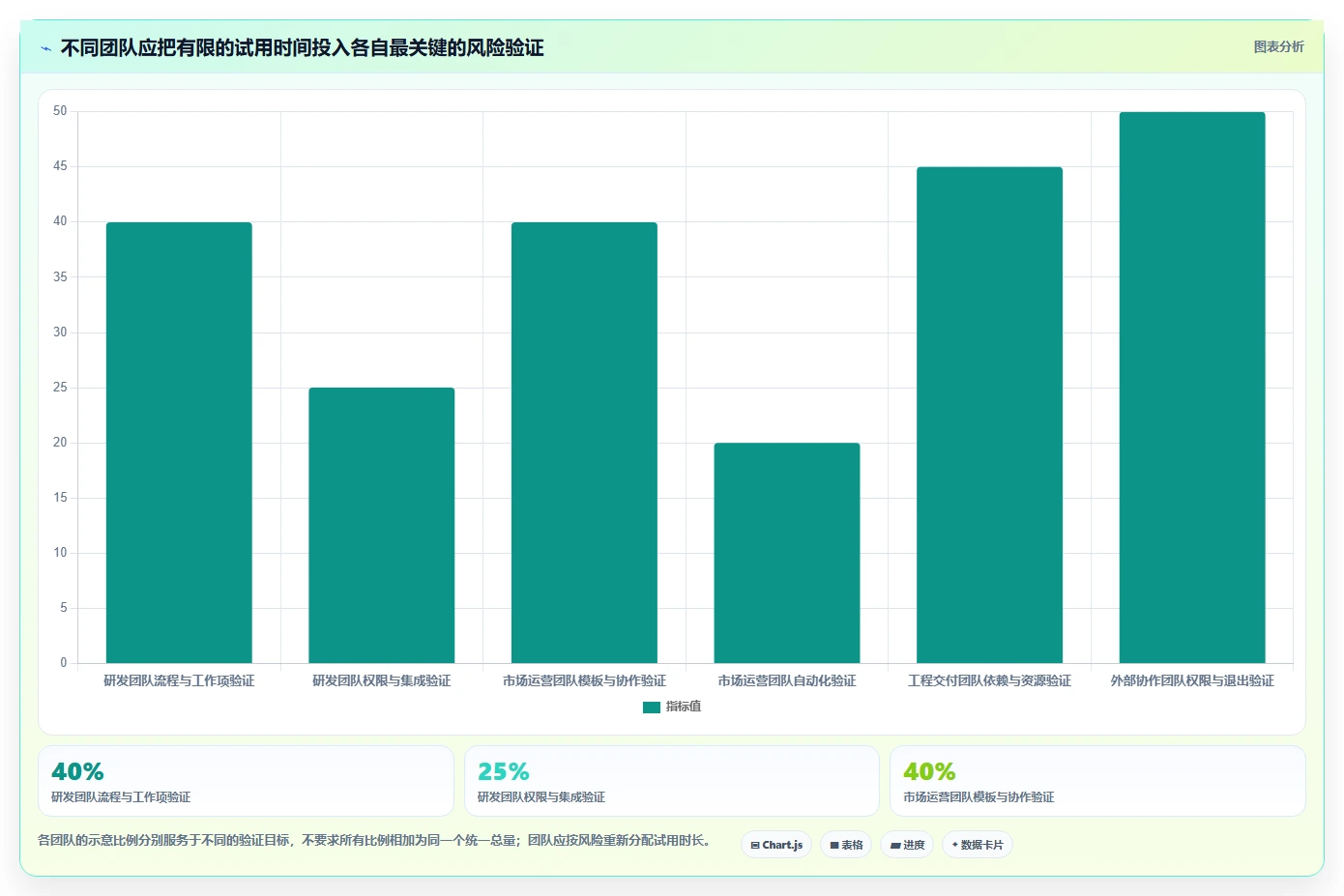The width and height of the screenshot is (1344, 896).
Task: Open the 40% 研发团队流程与工作项验证 card
Action: (x=246, y=781)
